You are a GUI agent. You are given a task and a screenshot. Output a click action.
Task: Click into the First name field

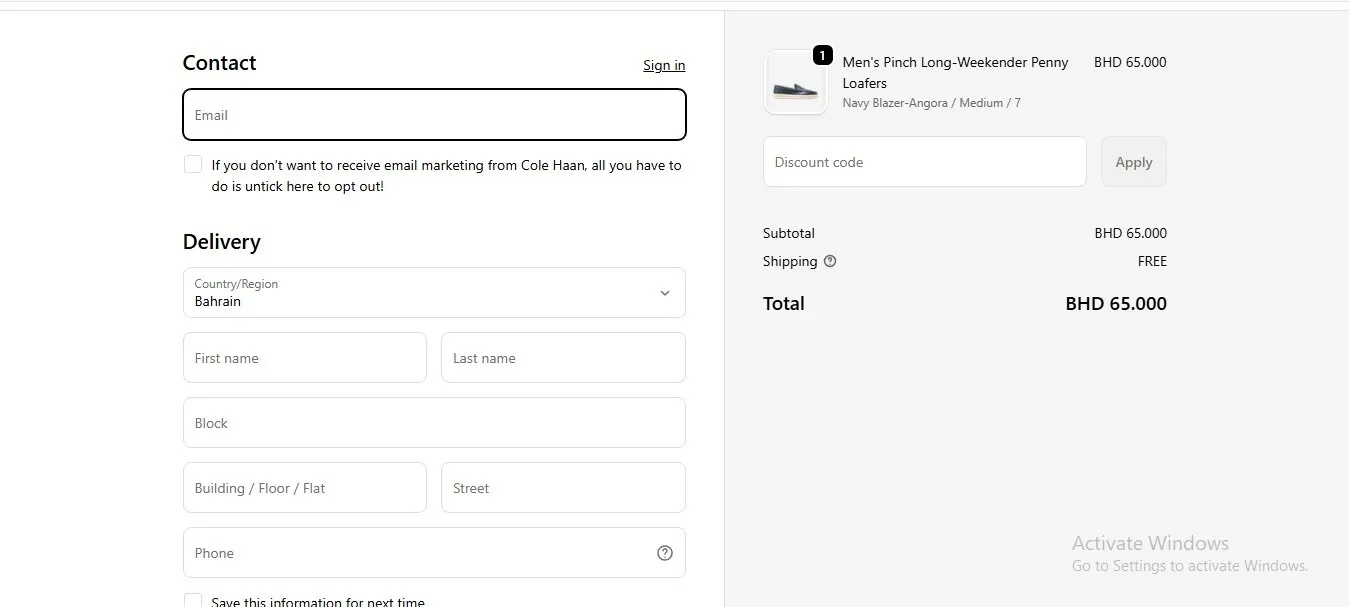(305, 357)
